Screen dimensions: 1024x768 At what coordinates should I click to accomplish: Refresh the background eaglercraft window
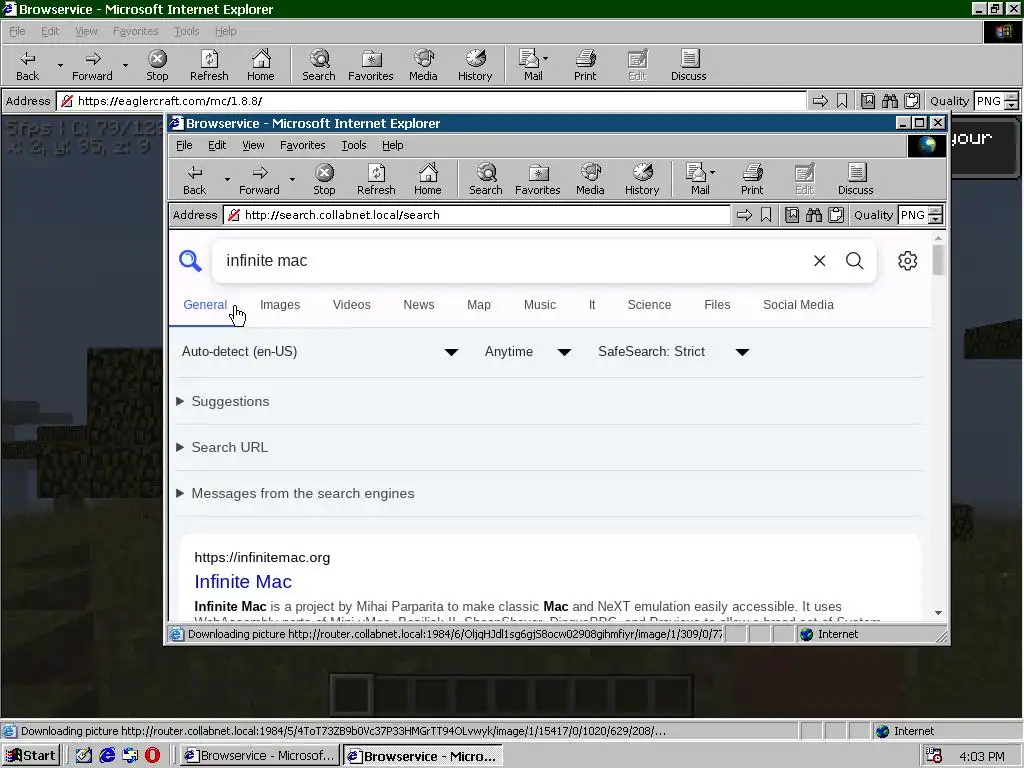(209, 65)
